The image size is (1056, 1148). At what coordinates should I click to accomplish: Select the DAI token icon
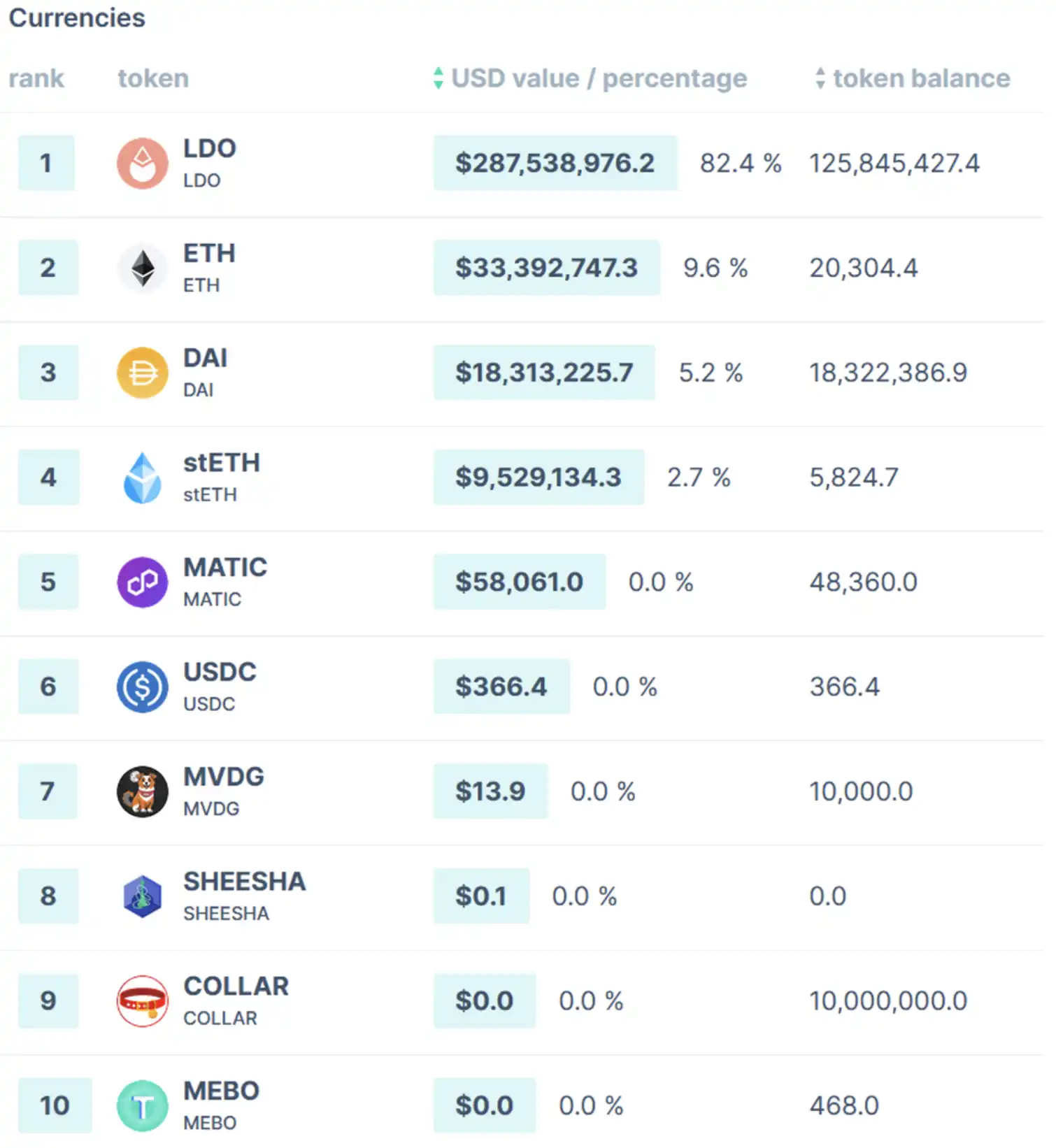pyautogui.click(x=142, y=373)
